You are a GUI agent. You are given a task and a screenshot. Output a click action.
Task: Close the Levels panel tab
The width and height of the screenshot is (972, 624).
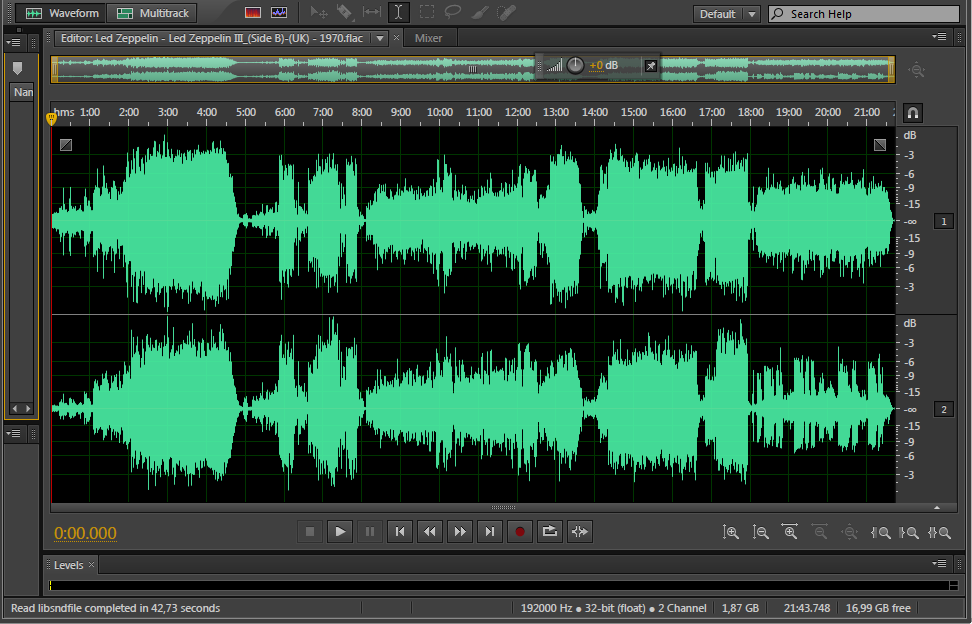[91, 565]
